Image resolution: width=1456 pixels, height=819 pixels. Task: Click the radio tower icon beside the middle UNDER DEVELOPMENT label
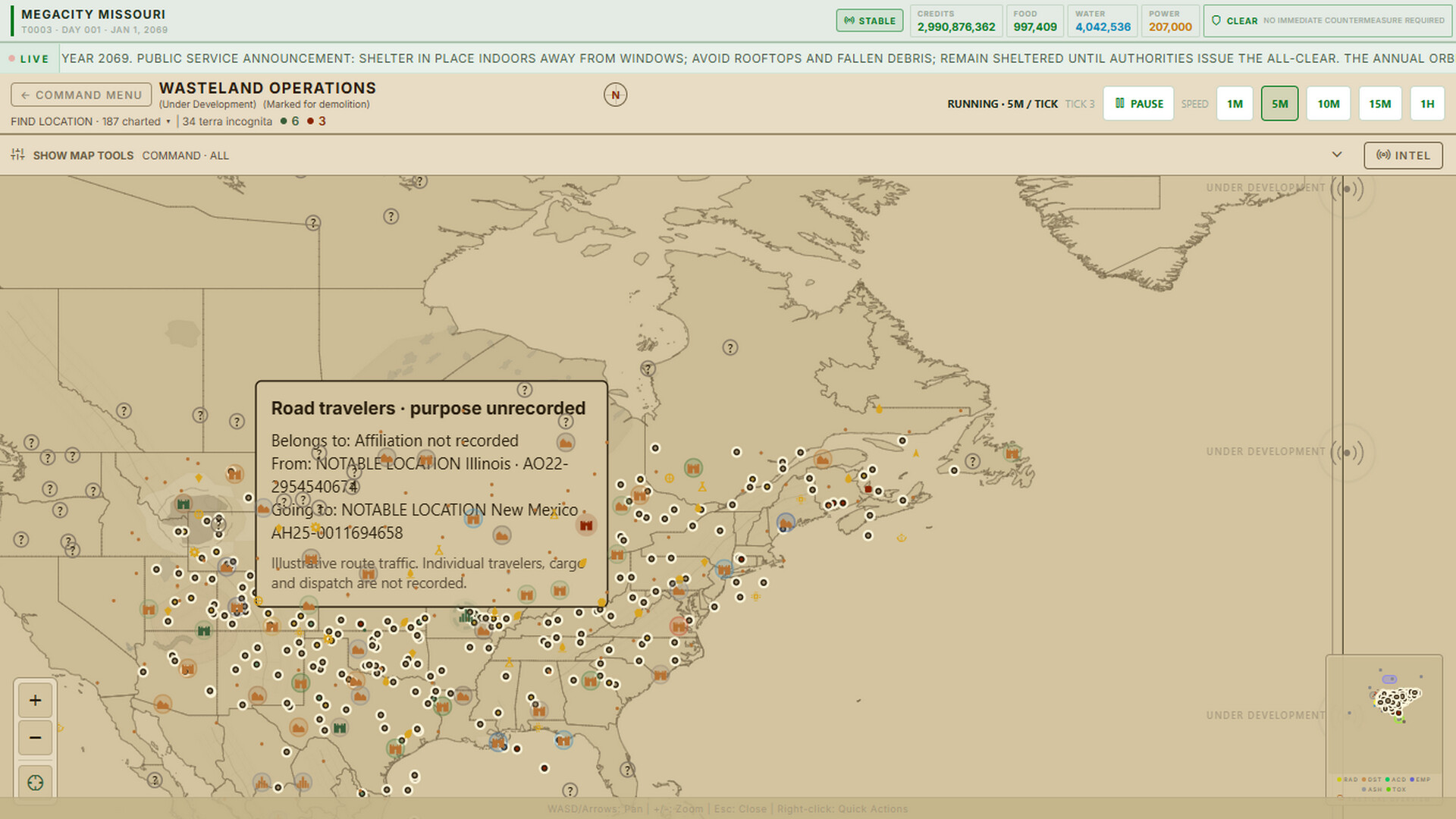click(1347, 453)
